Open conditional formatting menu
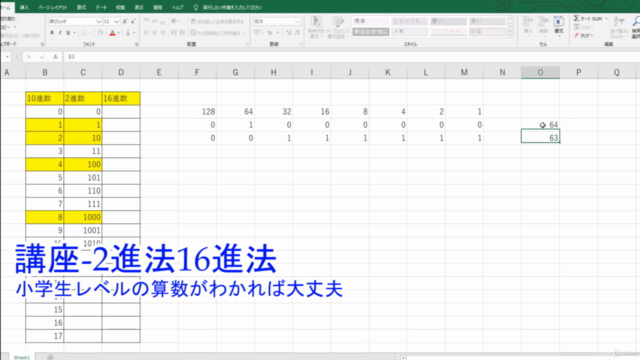Viewport: 640px width, 360px height. (x=316, y=27)
